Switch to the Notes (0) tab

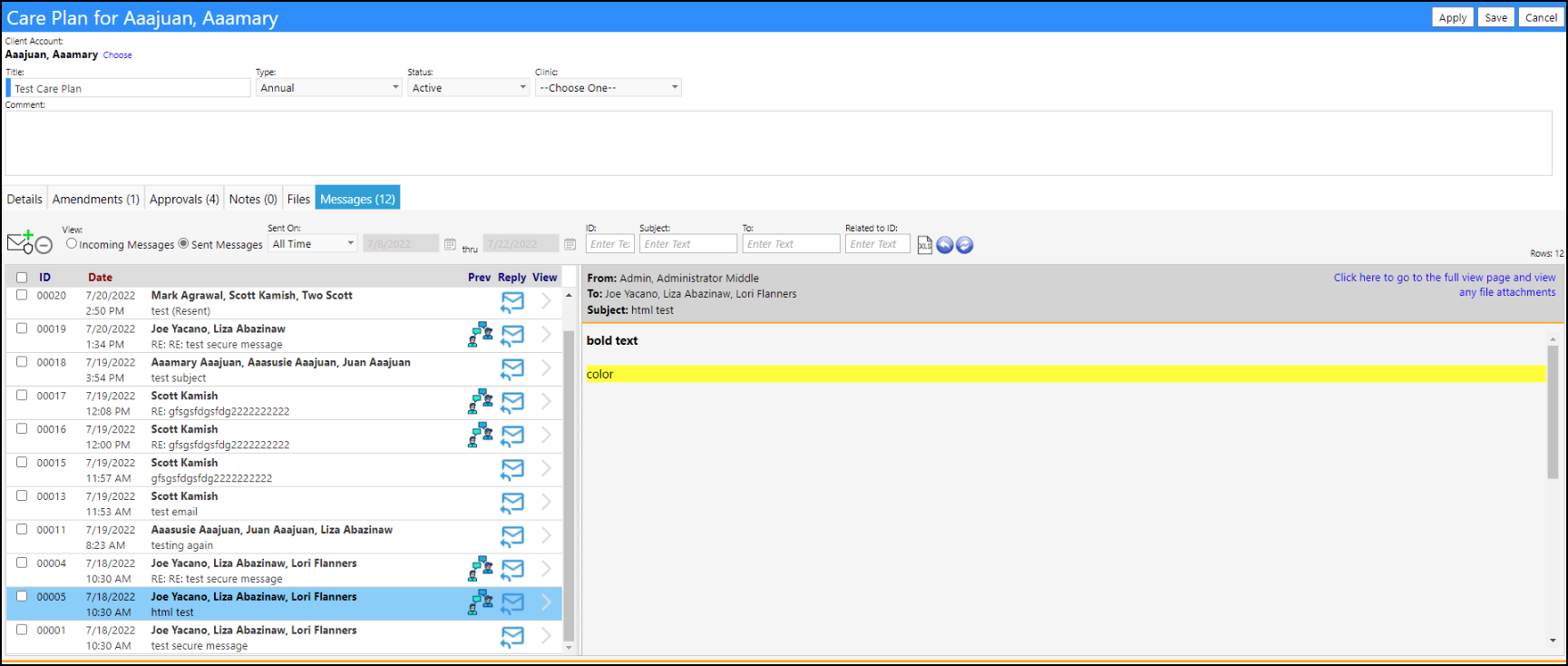pyautogui.click(x=253, y=199)
